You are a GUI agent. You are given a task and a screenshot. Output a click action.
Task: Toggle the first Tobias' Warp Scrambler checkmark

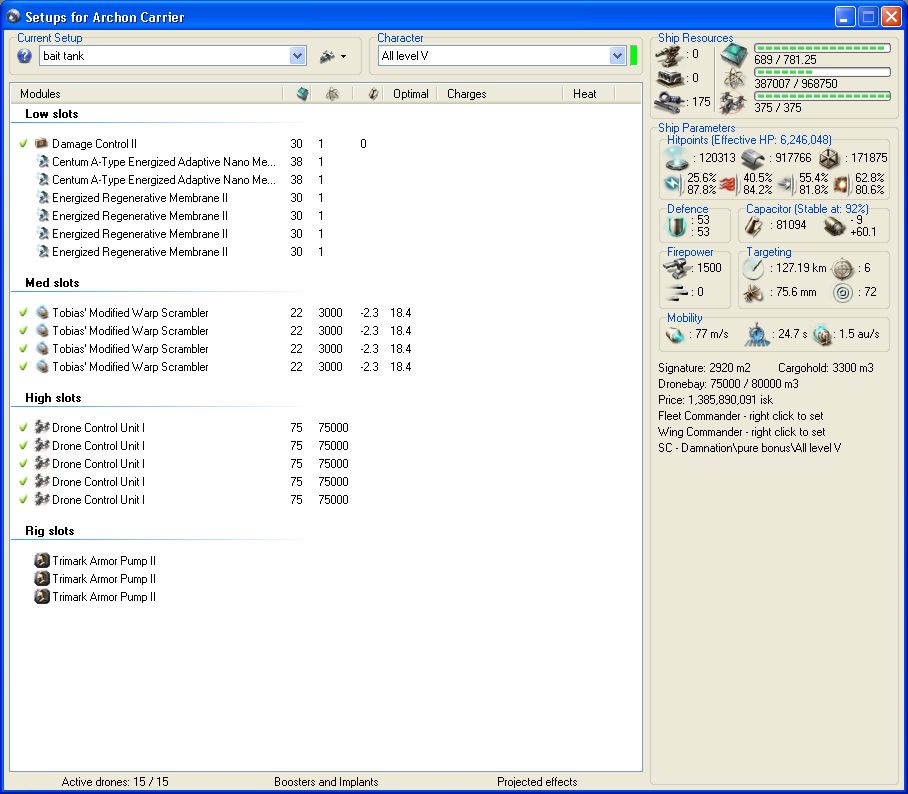tap(23, 312)
